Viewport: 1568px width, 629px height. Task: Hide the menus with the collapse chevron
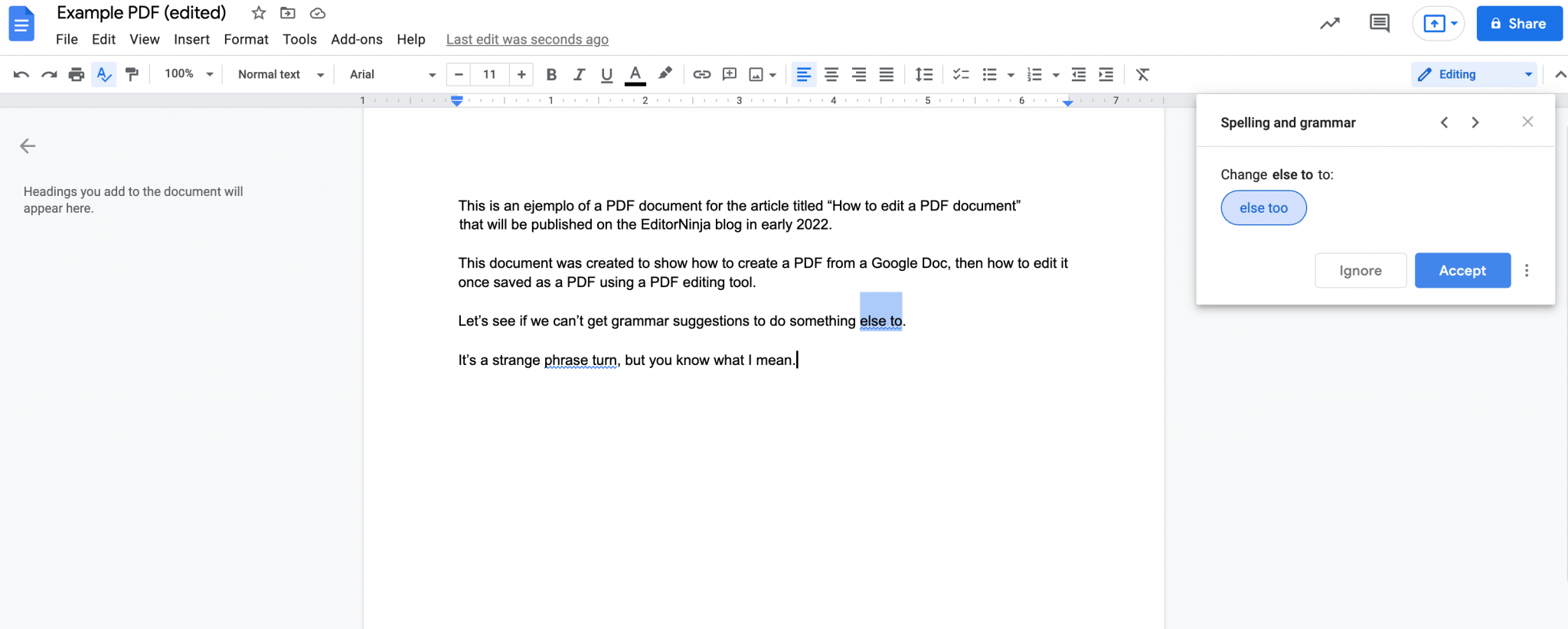1560,74
